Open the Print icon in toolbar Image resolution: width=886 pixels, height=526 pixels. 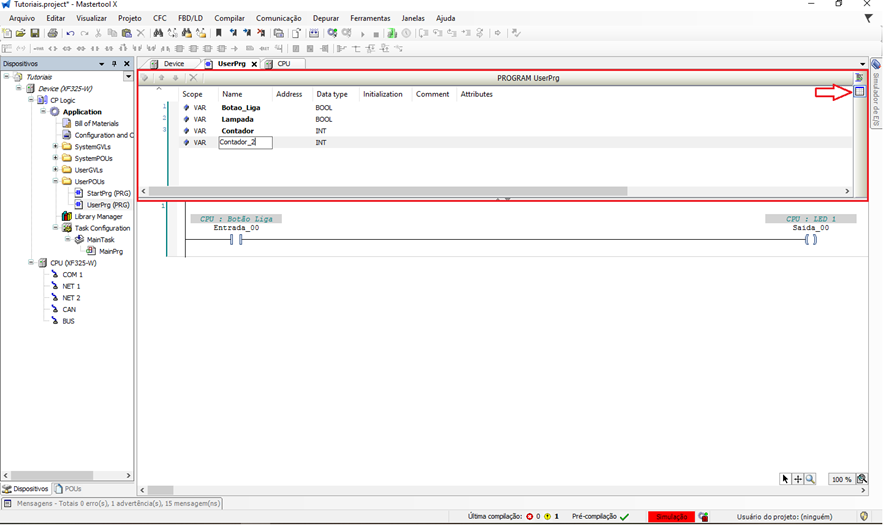tap(52, 33)
